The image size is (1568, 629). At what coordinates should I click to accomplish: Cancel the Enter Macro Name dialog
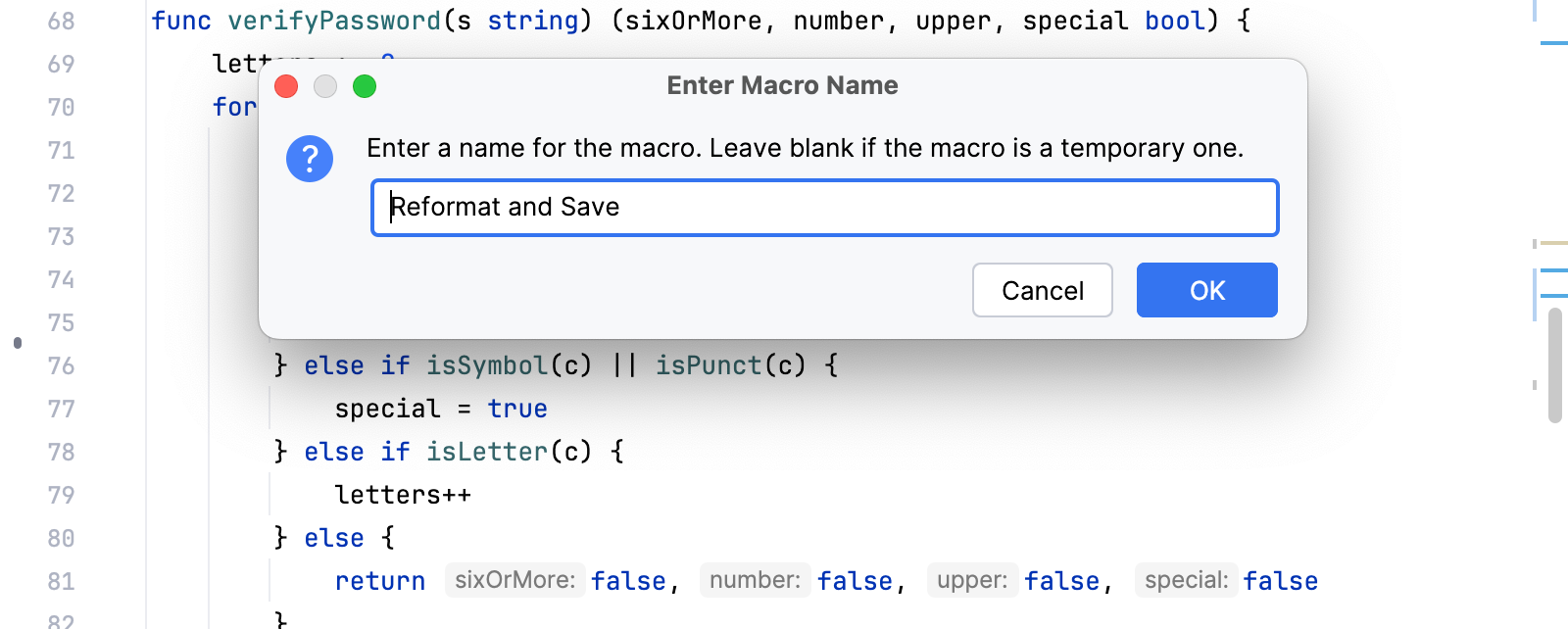point(1042,290)
